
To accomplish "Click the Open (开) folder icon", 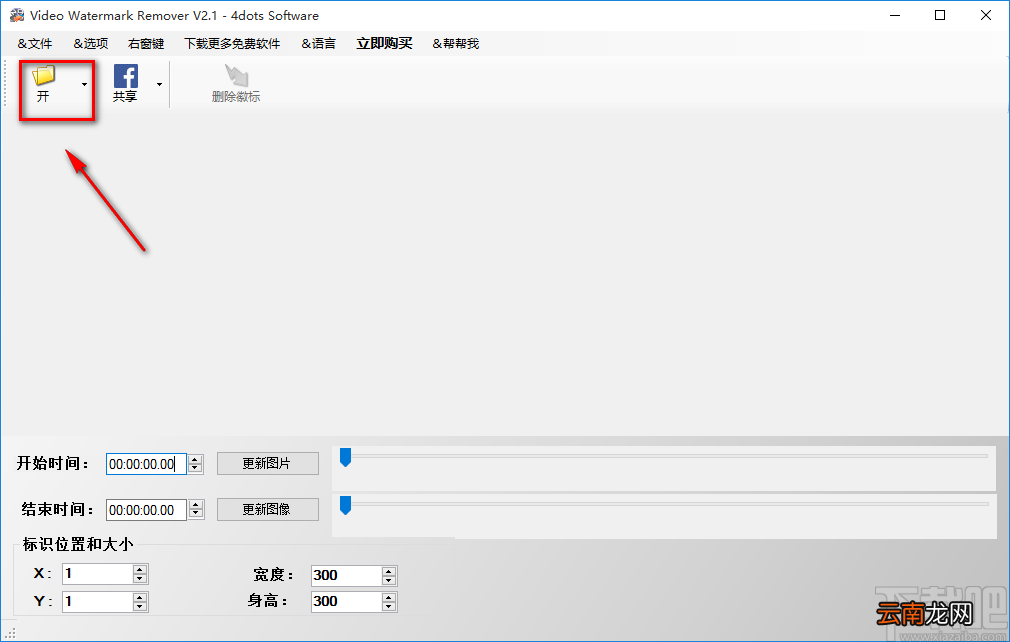I will pyautogui.click(x=44, y=76).
